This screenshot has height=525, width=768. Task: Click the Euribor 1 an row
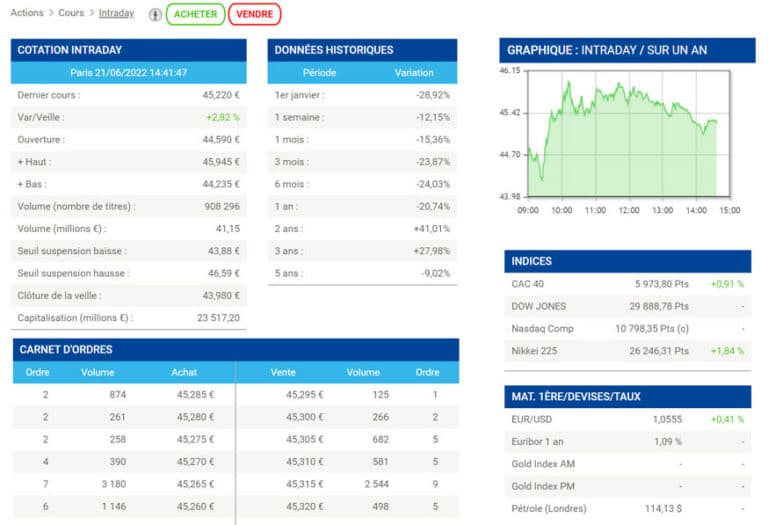click(x=627, y=441)
